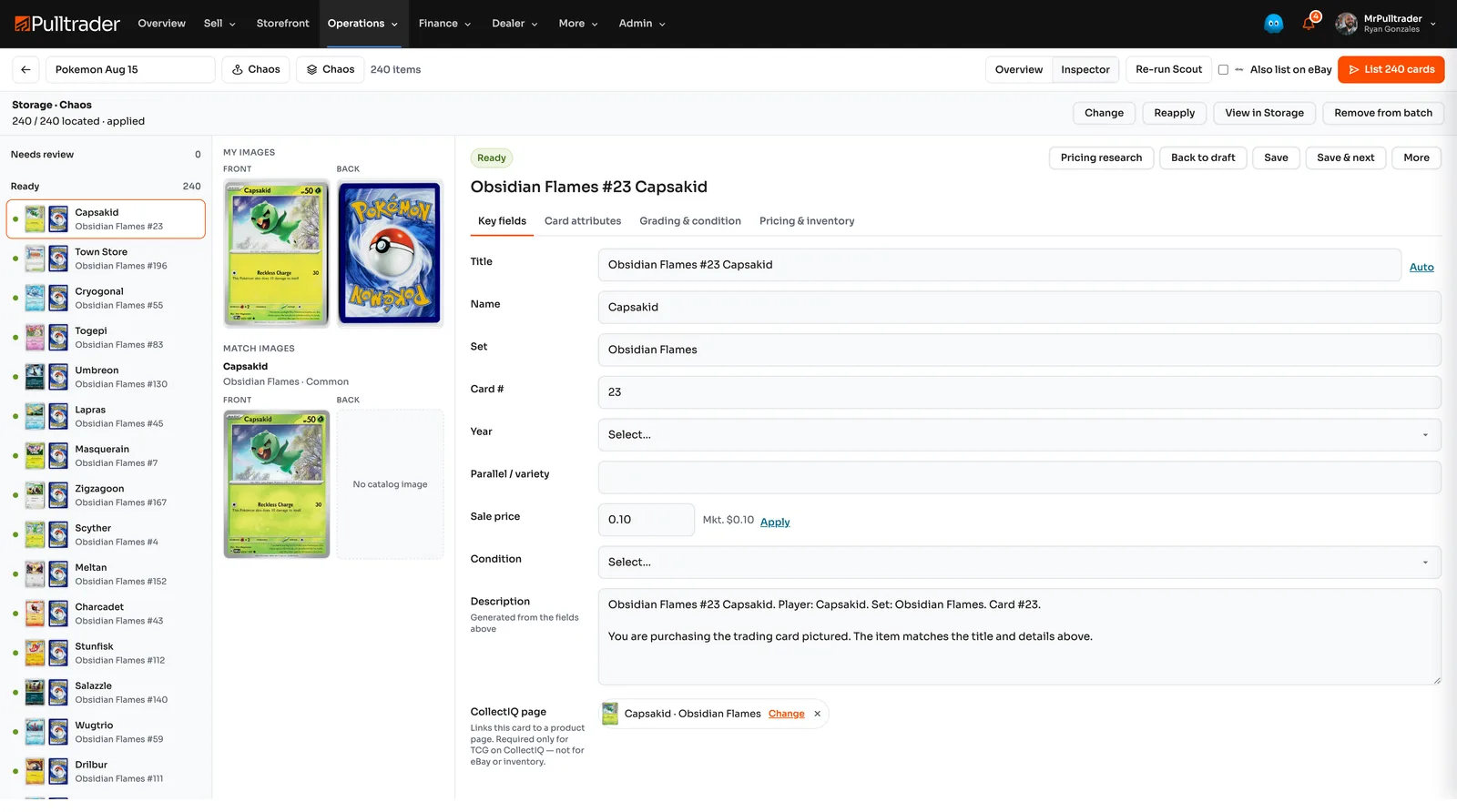Click the Pulltrader logo

point(67,24)
